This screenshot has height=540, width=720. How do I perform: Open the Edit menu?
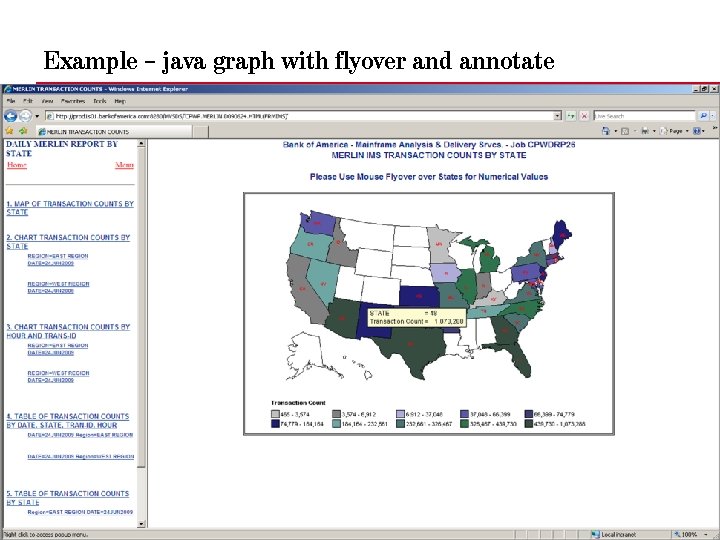[28, 101]
